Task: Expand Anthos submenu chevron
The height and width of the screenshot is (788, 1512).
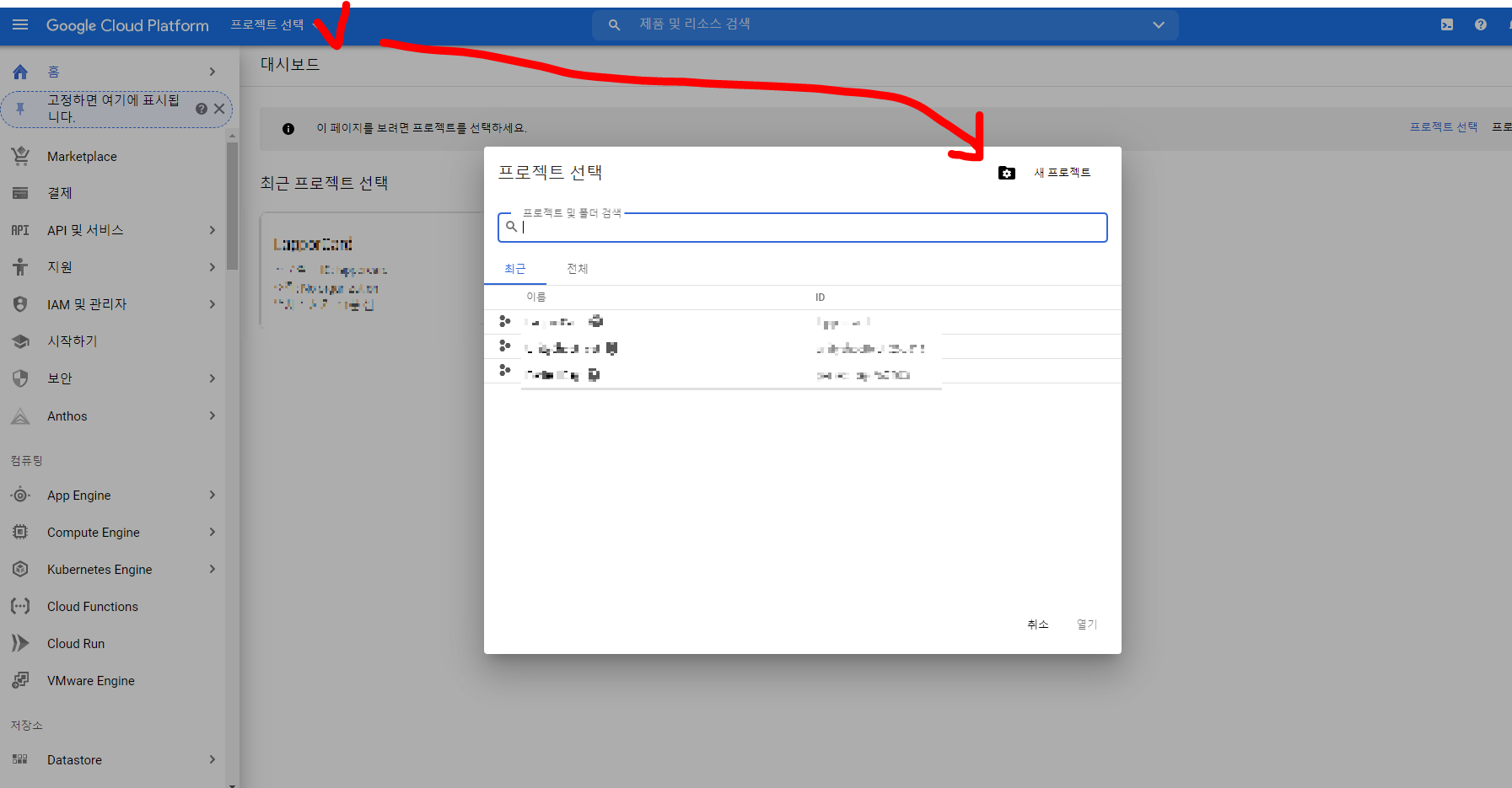Action: click(x=213, y=415)
